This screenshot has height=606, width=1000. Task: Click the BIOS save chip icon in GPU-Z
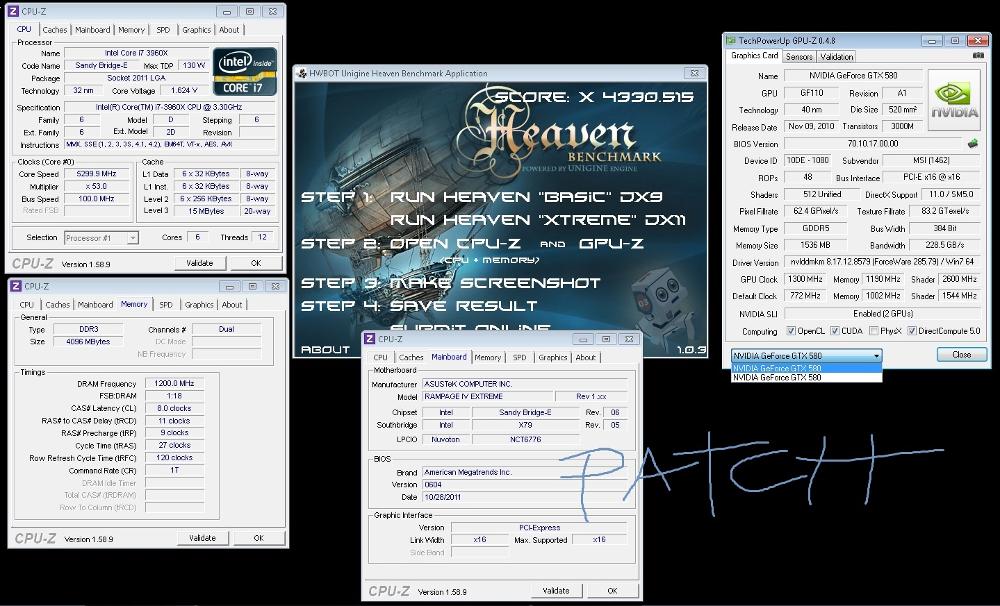973,144
